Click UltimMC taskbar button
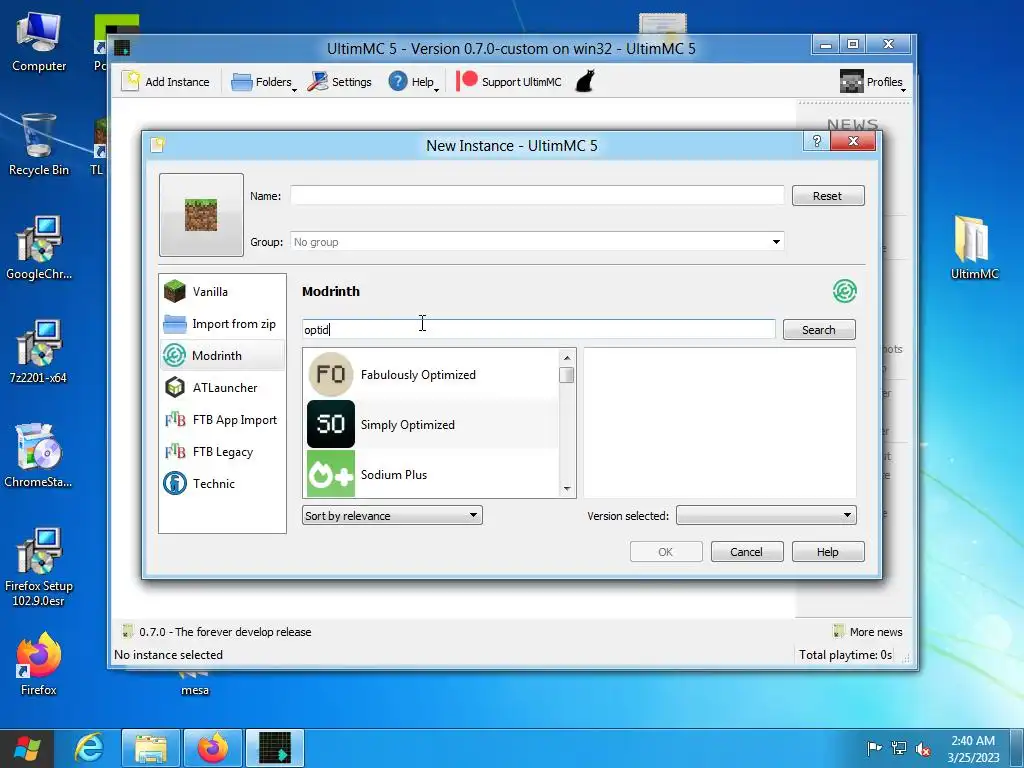The height and width of the screenshot is (768, 1024). 275,748
